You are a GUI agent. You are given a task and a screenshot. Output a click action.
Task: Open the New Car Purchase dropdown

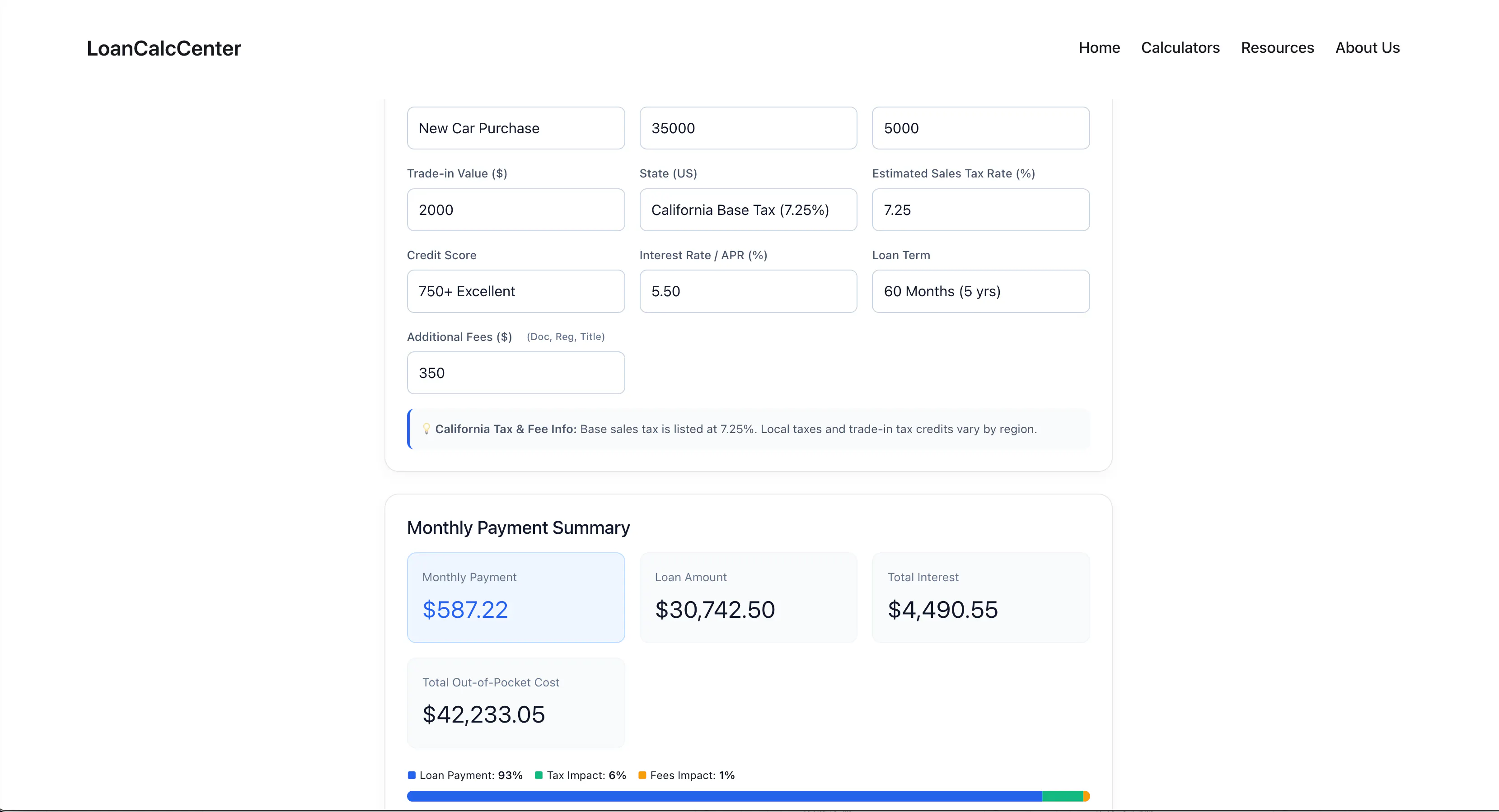point(515,128)
